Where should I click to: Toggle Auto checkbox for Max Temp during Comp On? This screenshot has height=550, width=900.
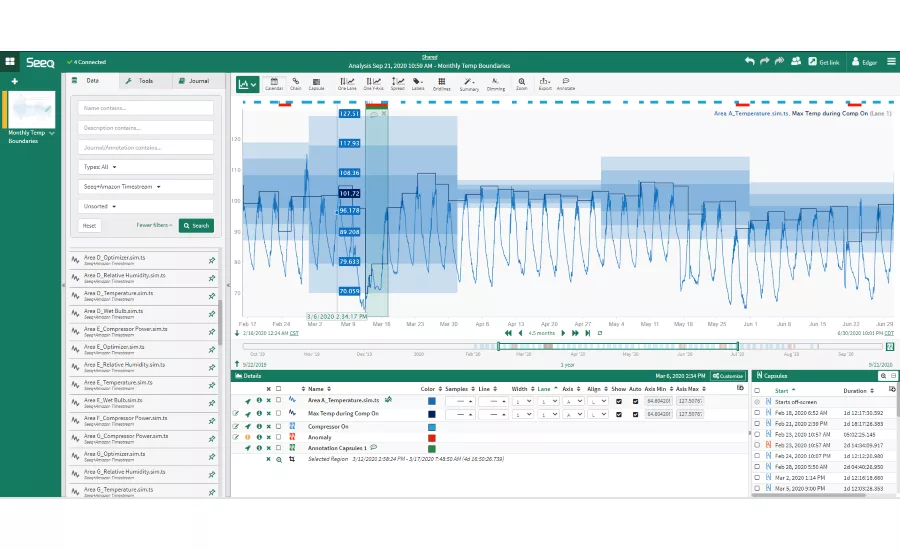pyautogui.click(x=635, y=414)
